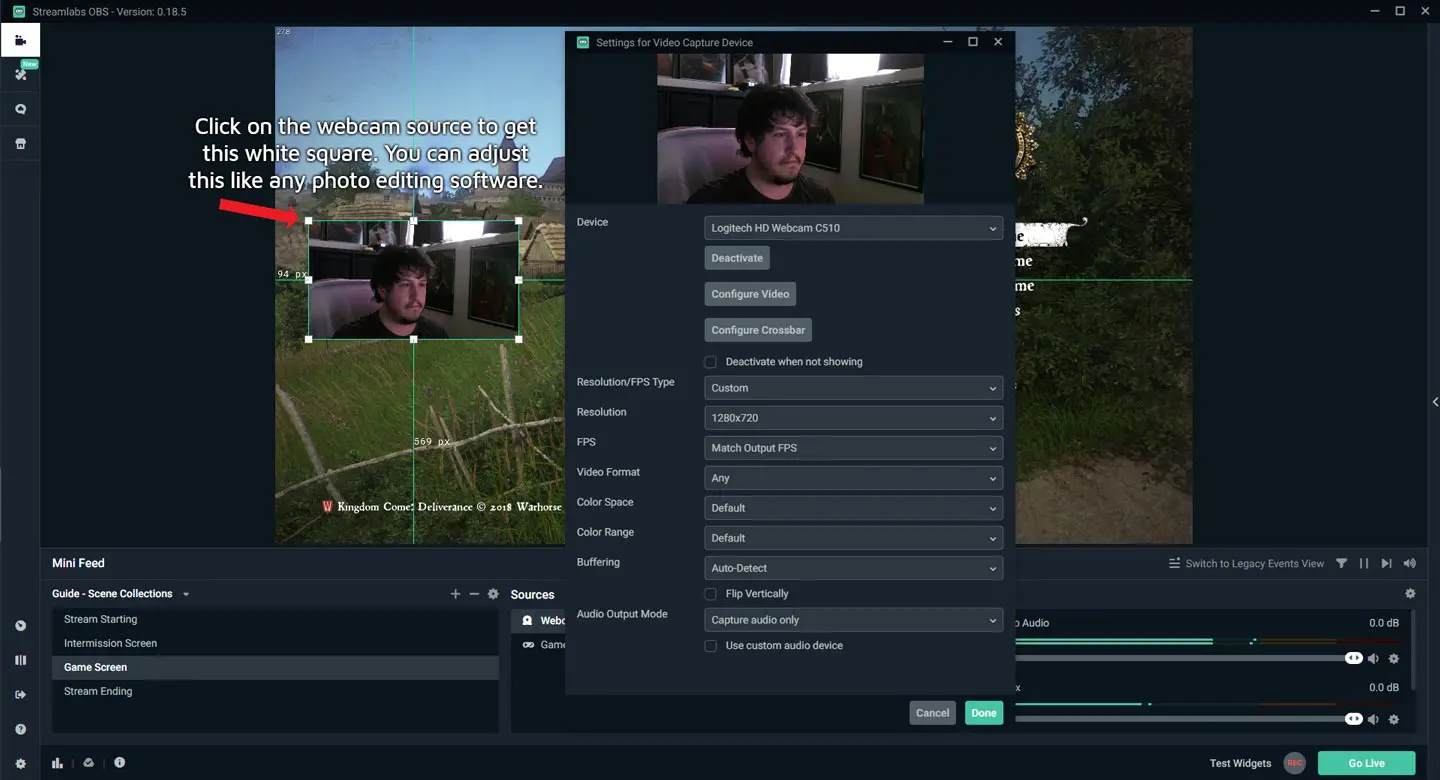Screen dimensions: 1440x780
Task: Enable Flip Vertically checkbox
Action: click(711, 594)
